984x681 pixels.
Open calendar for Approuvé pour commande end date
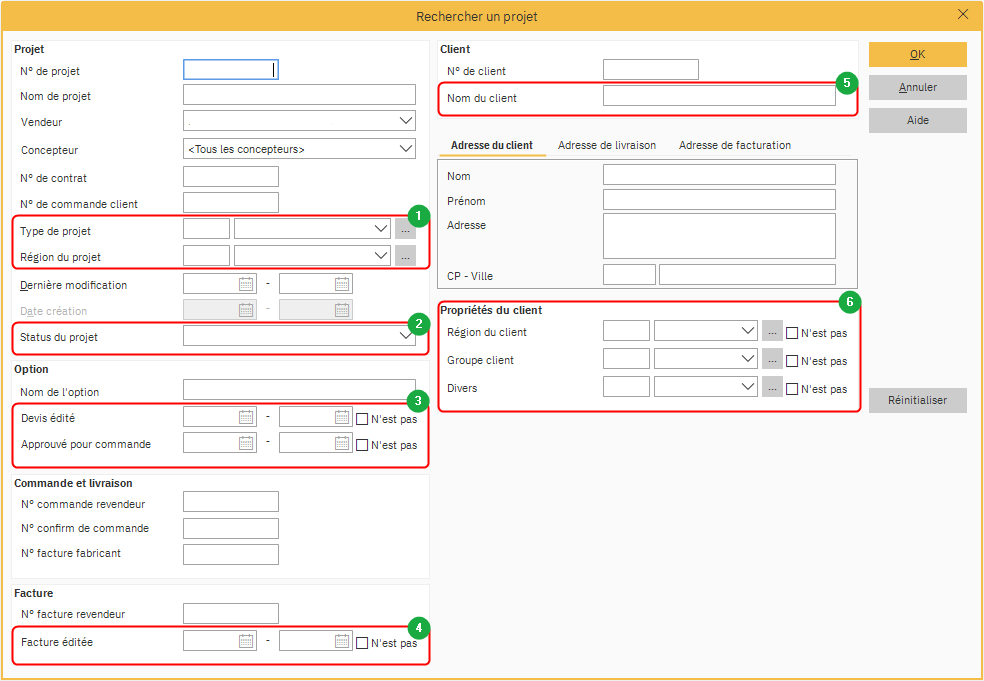click(x=342, y=443)
